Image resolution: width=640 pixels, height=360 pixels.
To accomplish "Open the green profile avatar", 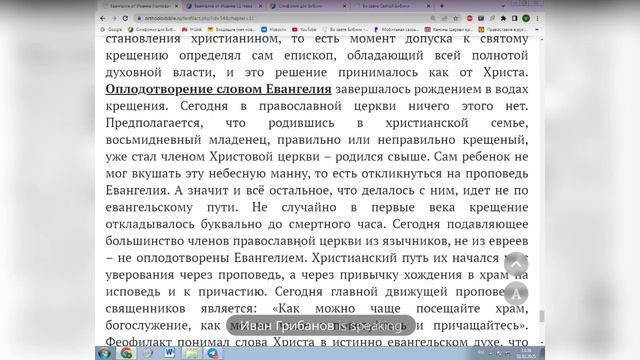I will tap(526, 18).
